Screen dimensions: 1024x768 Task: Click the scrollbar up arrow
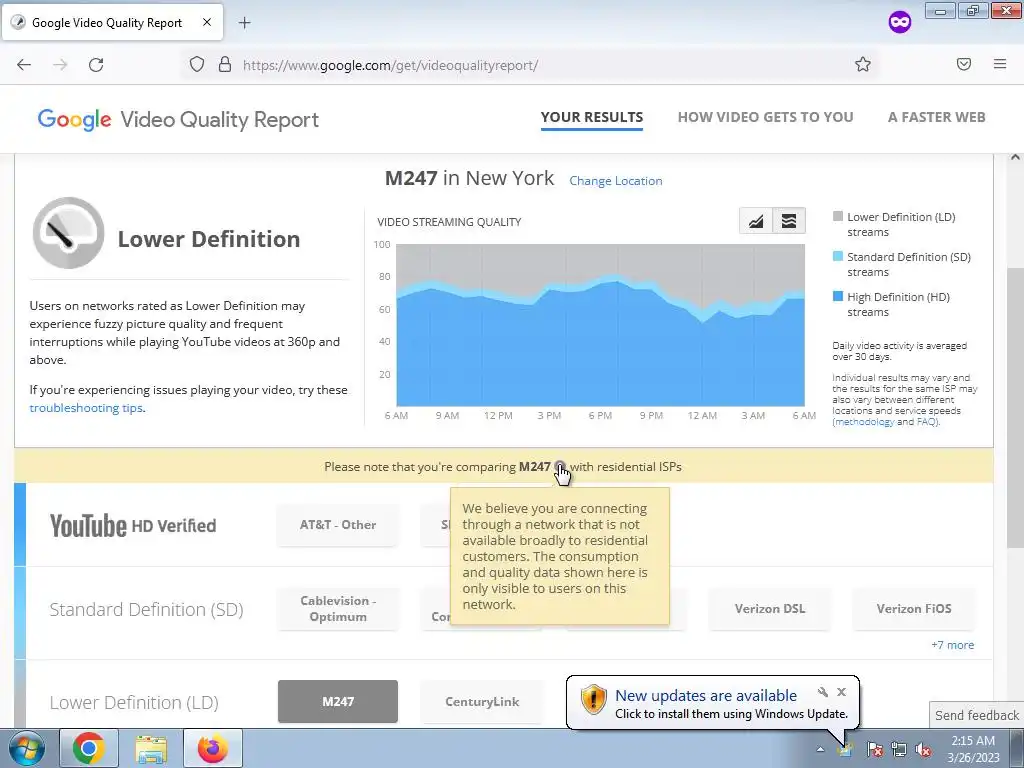1015,157
